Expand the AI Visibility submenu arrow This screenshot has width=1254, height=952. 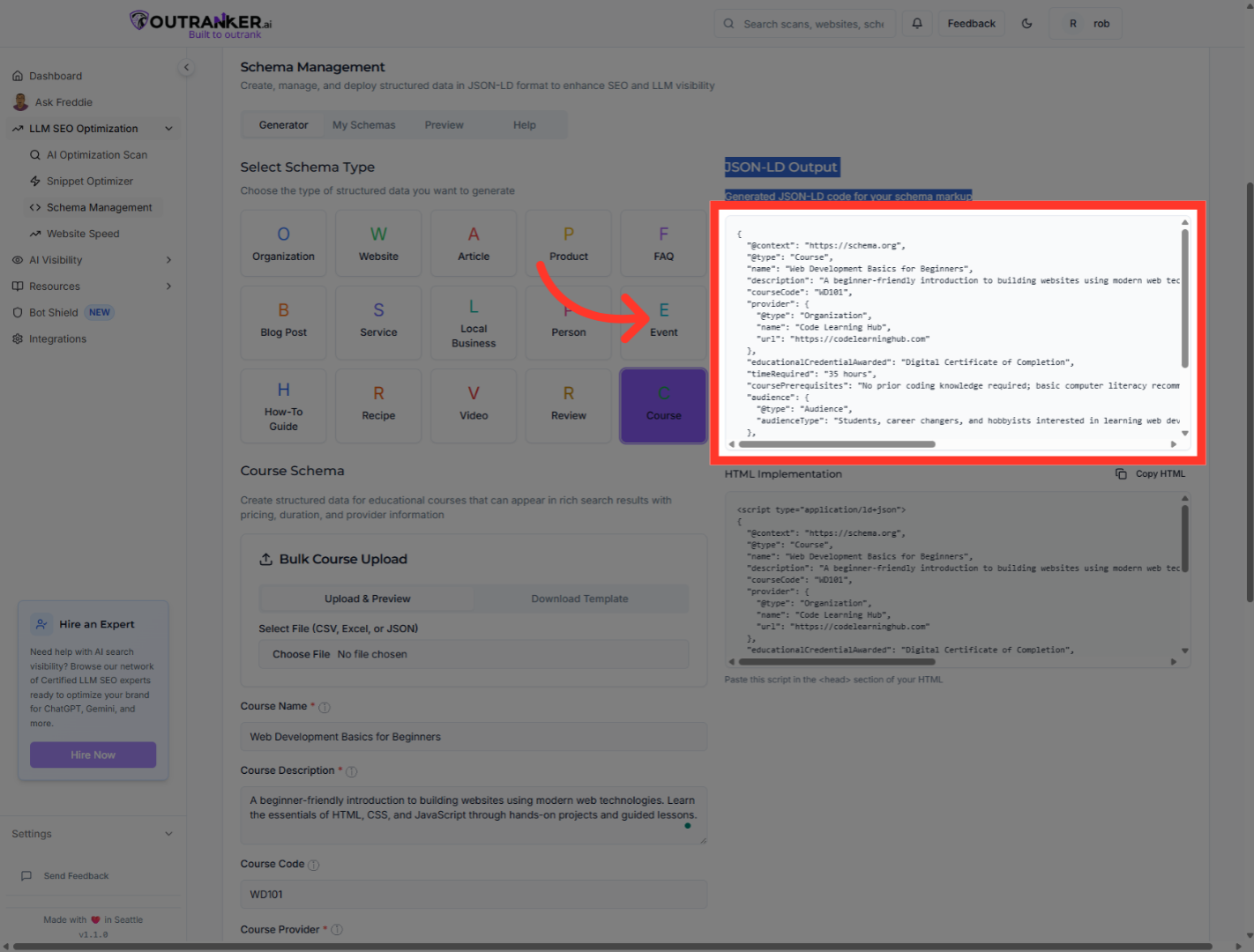168,260
